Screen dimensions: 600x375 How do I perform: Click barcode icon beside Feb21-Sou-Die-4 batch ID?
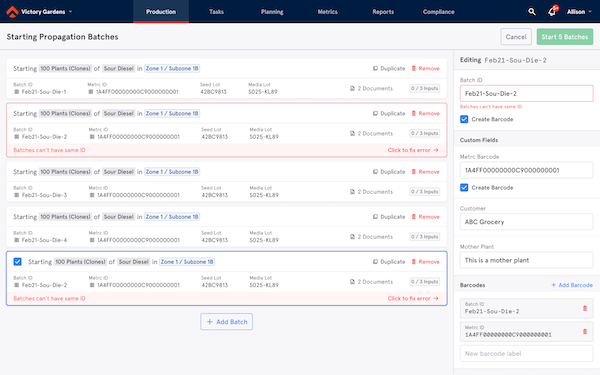[x=16, y=240]
